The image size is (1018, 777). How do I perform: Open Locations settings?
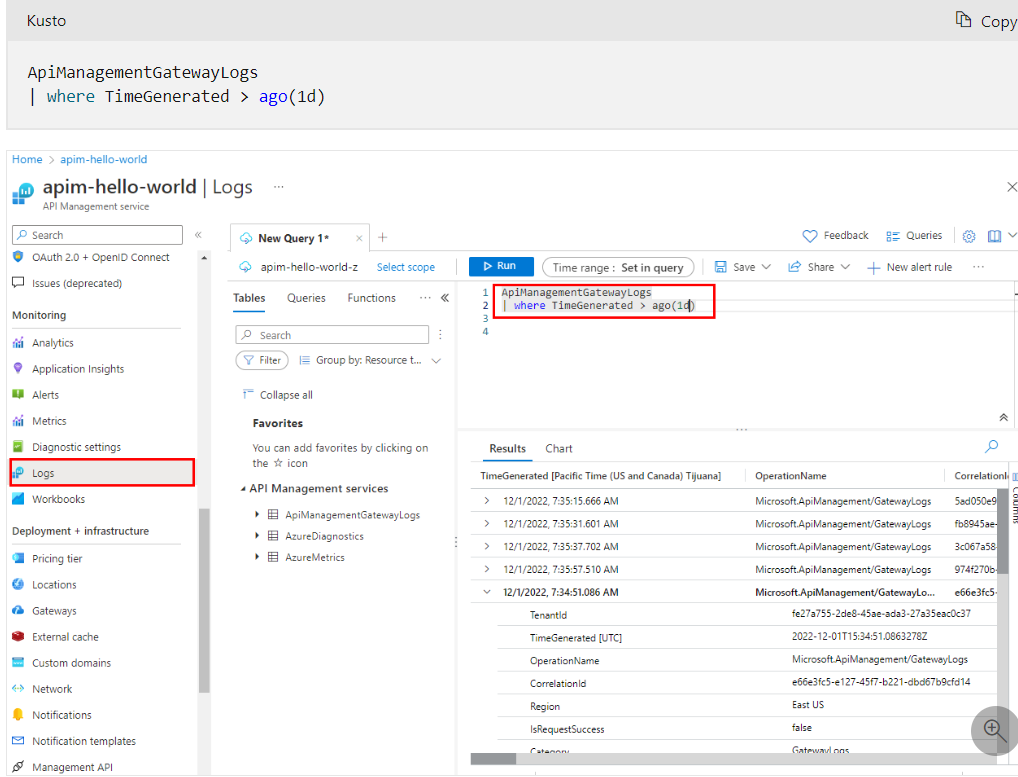point(54,584)
